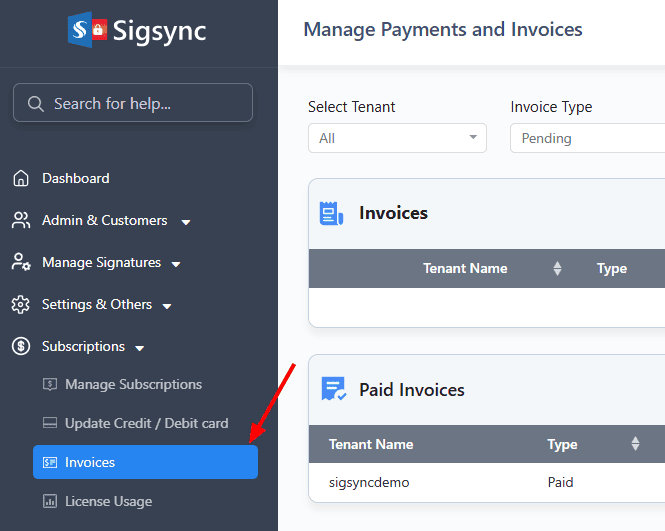Open the Invoices menu item

pos(145,462)
